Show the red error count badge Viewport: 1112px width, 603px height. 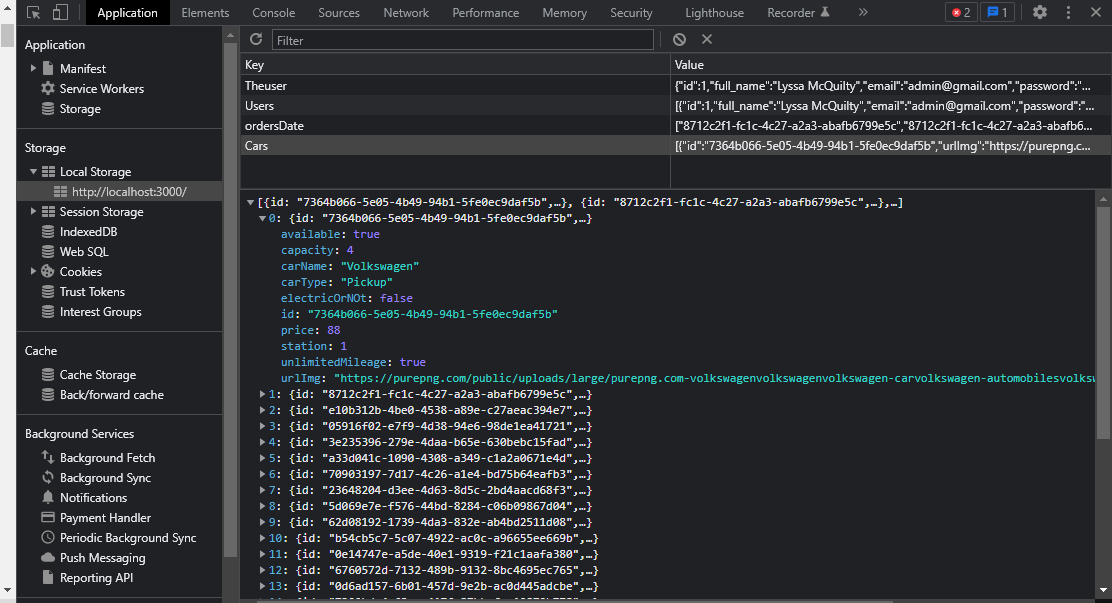point(961,12)
